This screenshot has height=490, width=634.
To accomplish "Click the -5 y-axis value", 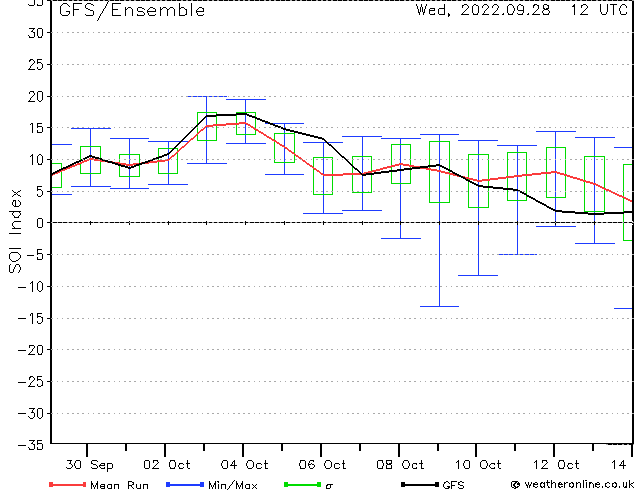I will [x=35, y=255].
